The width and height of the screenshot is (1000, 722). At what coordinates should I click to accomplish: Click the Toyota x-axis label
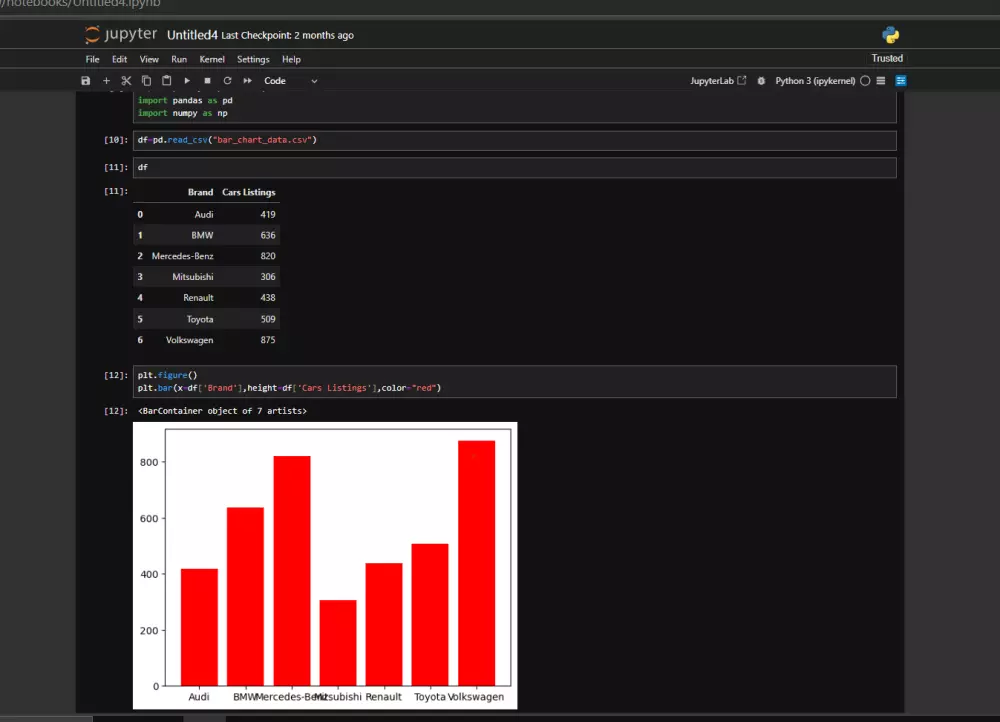tap(430, 697)
